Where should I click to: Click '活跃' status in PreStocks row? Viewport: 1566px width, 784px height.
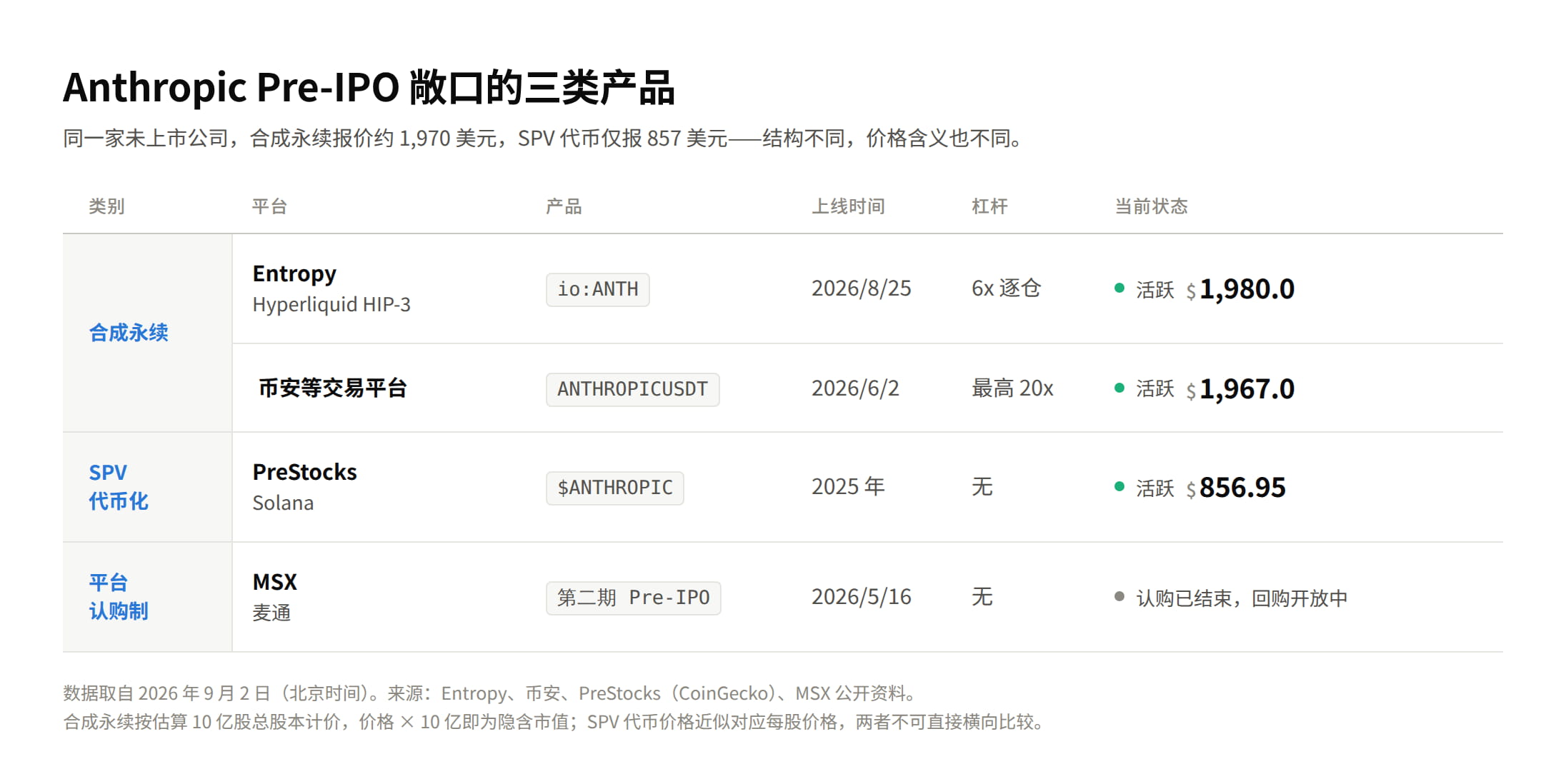pyautogui.click(x=1155, y=488)
